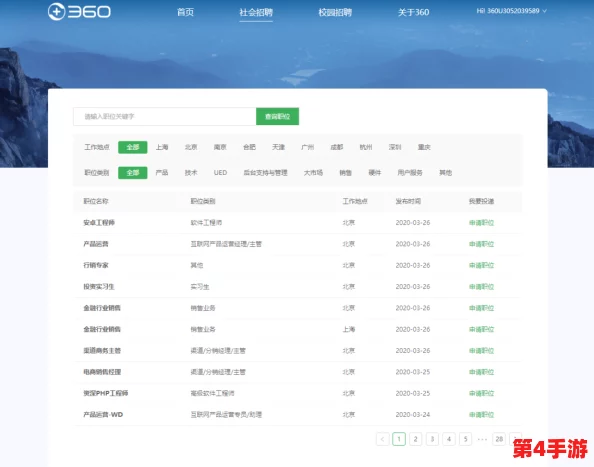Screen dimensions: 594x467
Task: Go to pagination page 5
Action: pos(466,439)
